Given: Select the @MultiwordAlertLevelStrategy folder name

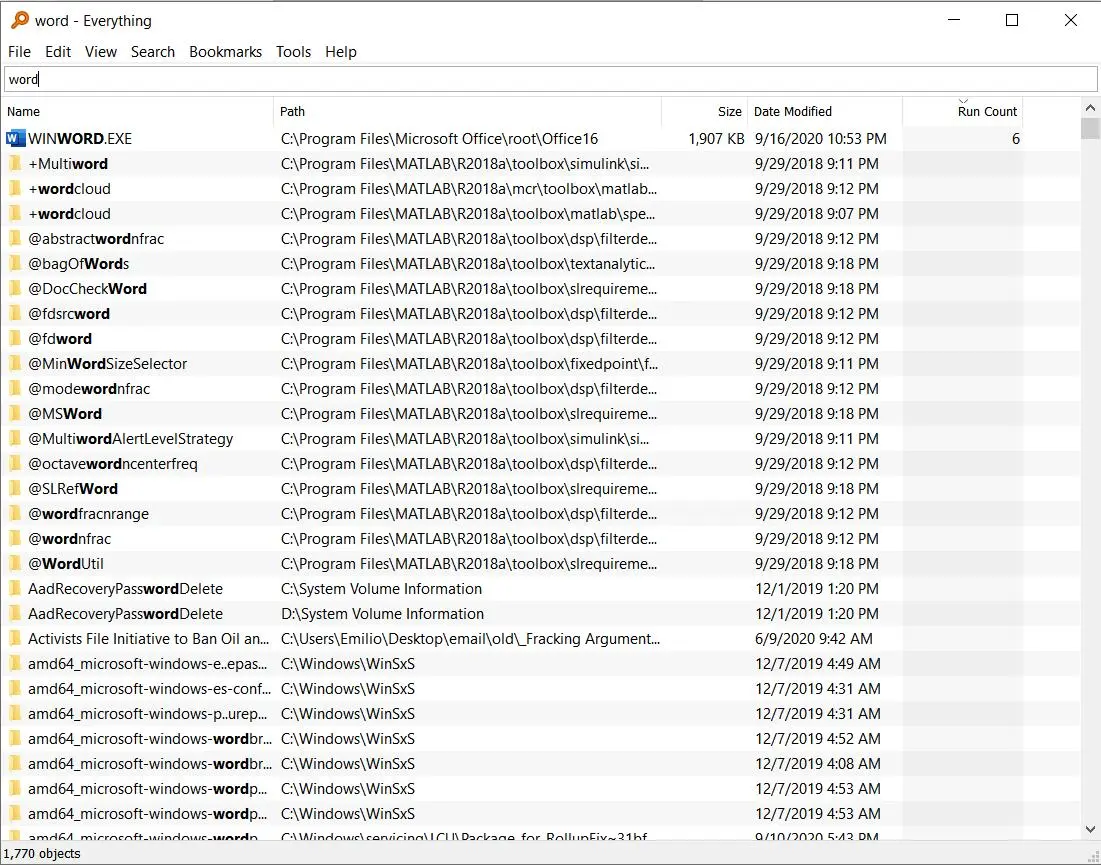Looking at the screenshot, I should [x=131, y=439].
